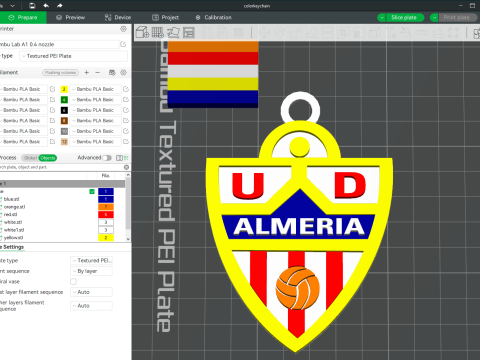Click the yellow filament 2 color swatch
480x360 pixels.
(x=64, y=89)
